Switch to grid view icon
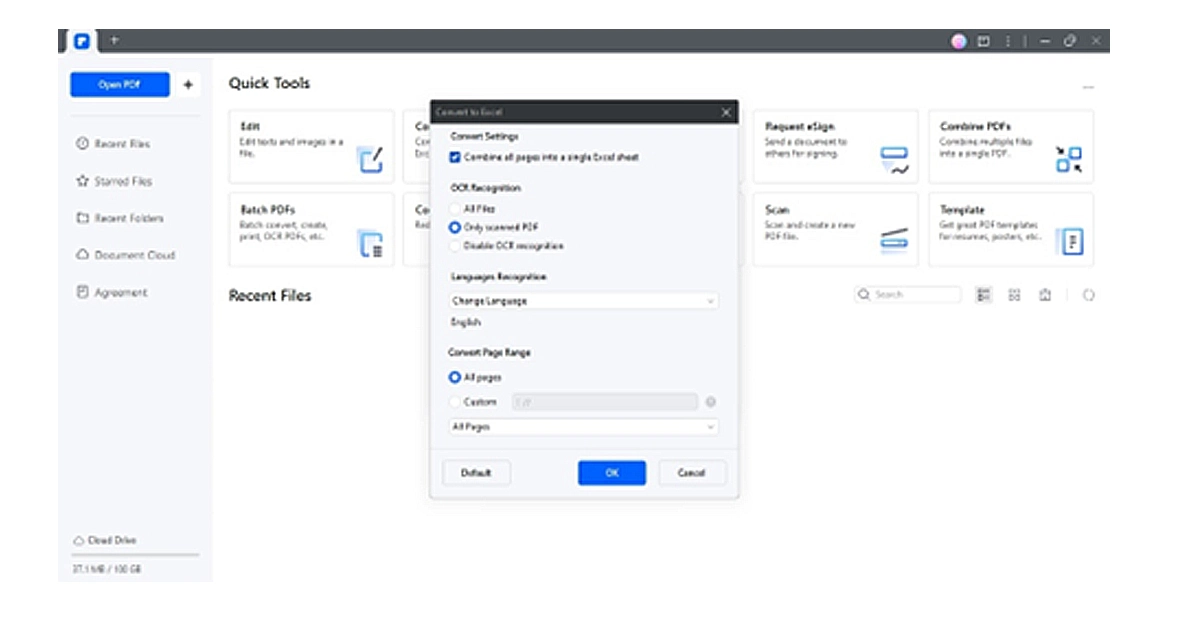Viewport: 1200px width, 628px height. [1014, 295]
